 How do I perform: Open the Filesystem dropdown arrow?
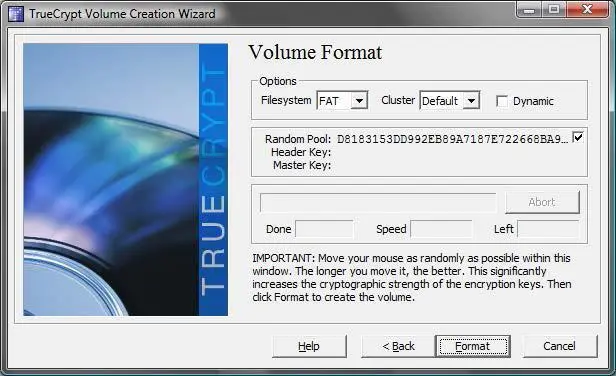click(x=359, y=101)
